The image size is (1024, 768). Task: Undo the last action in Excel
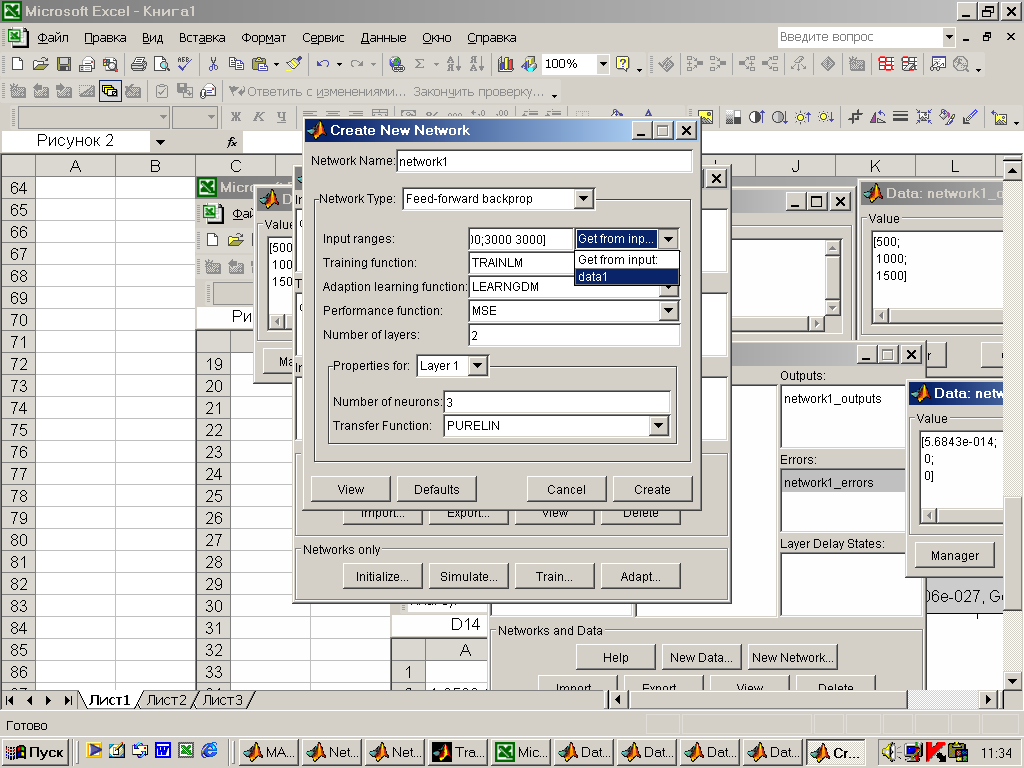(x=323, y=64)
